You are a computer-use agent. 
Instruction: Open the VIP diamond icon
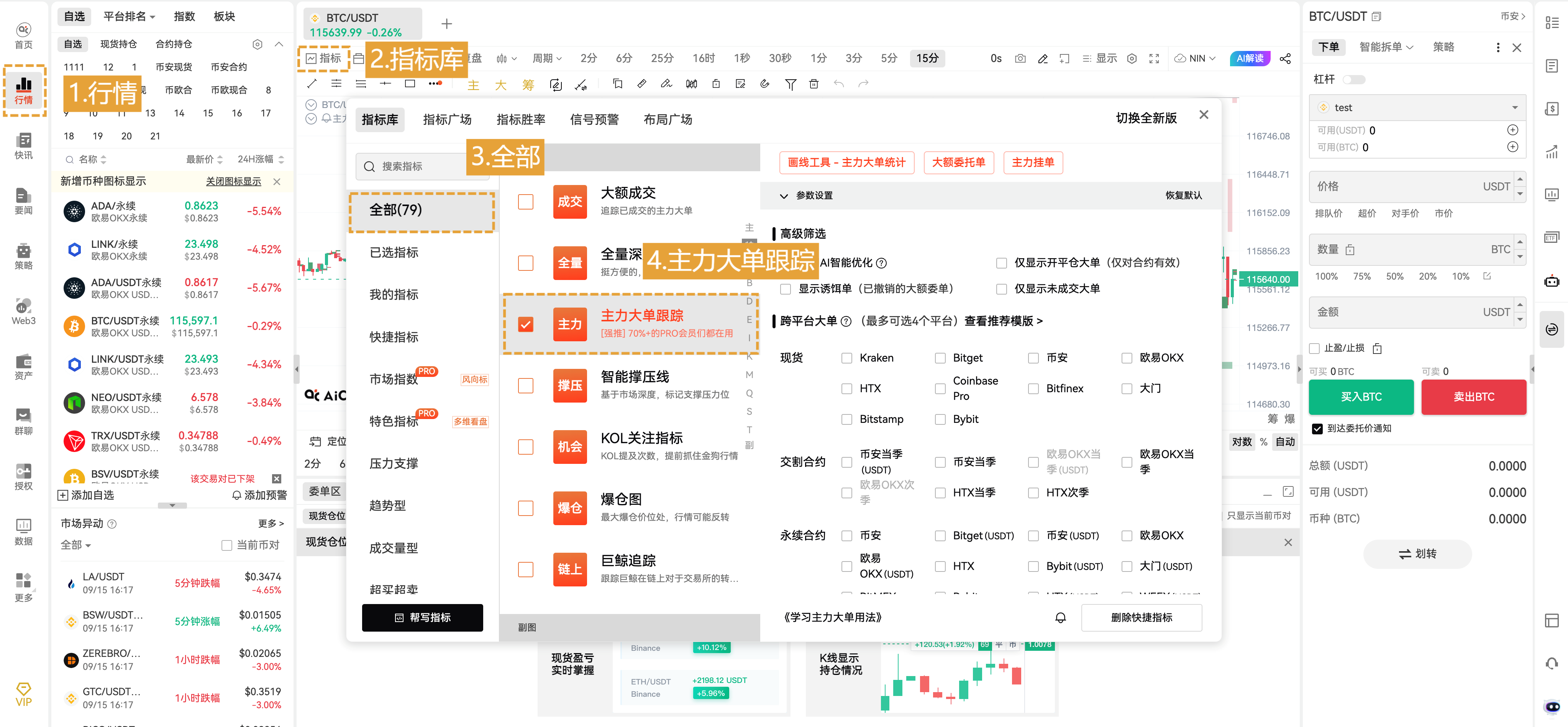[23, 695]
